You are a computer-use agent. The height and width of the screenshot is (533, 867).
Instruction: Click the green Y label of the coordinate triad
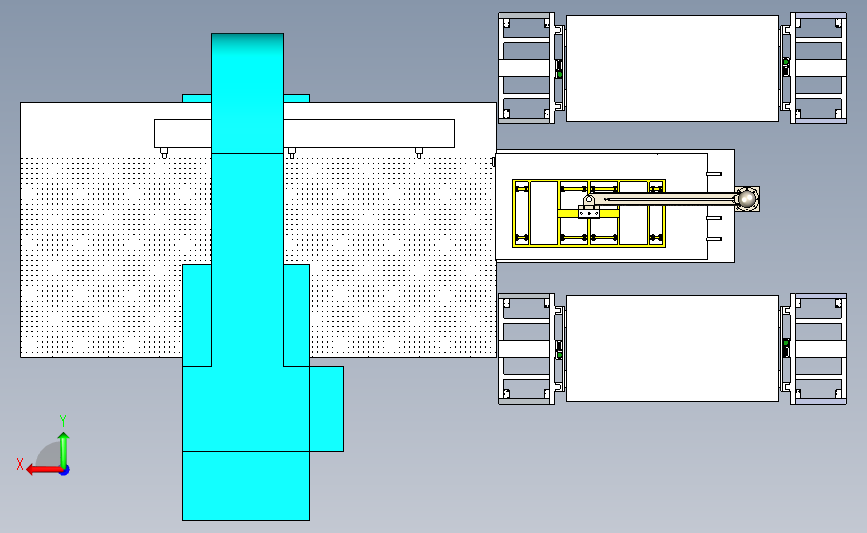click(63, 421)
